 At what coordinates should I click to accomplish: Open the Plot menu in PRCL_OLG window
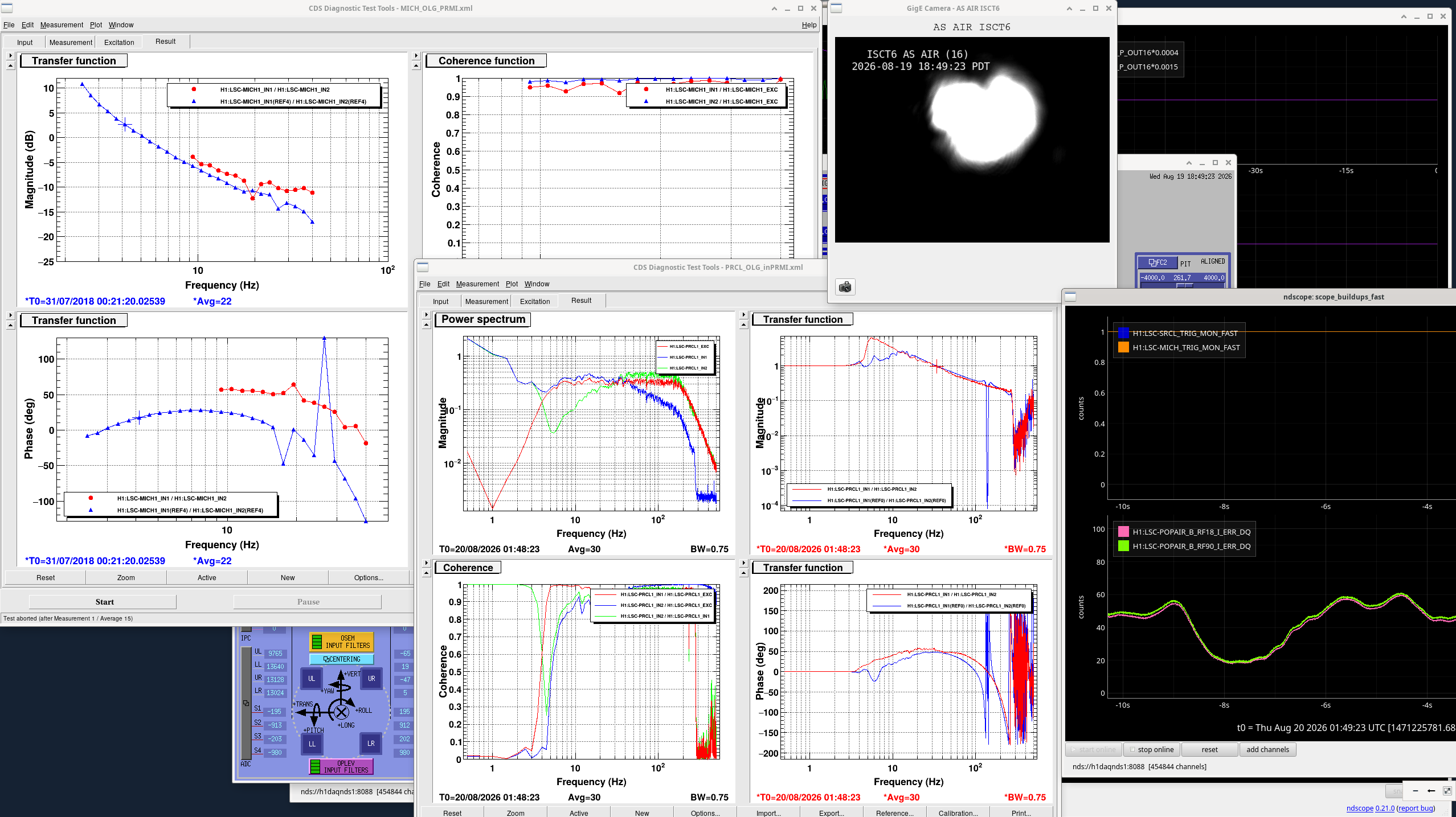click(512, 284)
